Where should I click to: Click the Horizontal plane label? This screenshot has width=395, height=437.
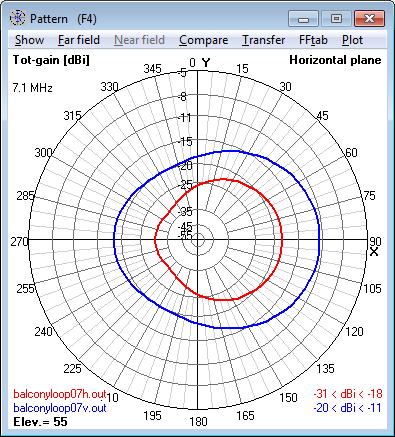pos(335,60)
